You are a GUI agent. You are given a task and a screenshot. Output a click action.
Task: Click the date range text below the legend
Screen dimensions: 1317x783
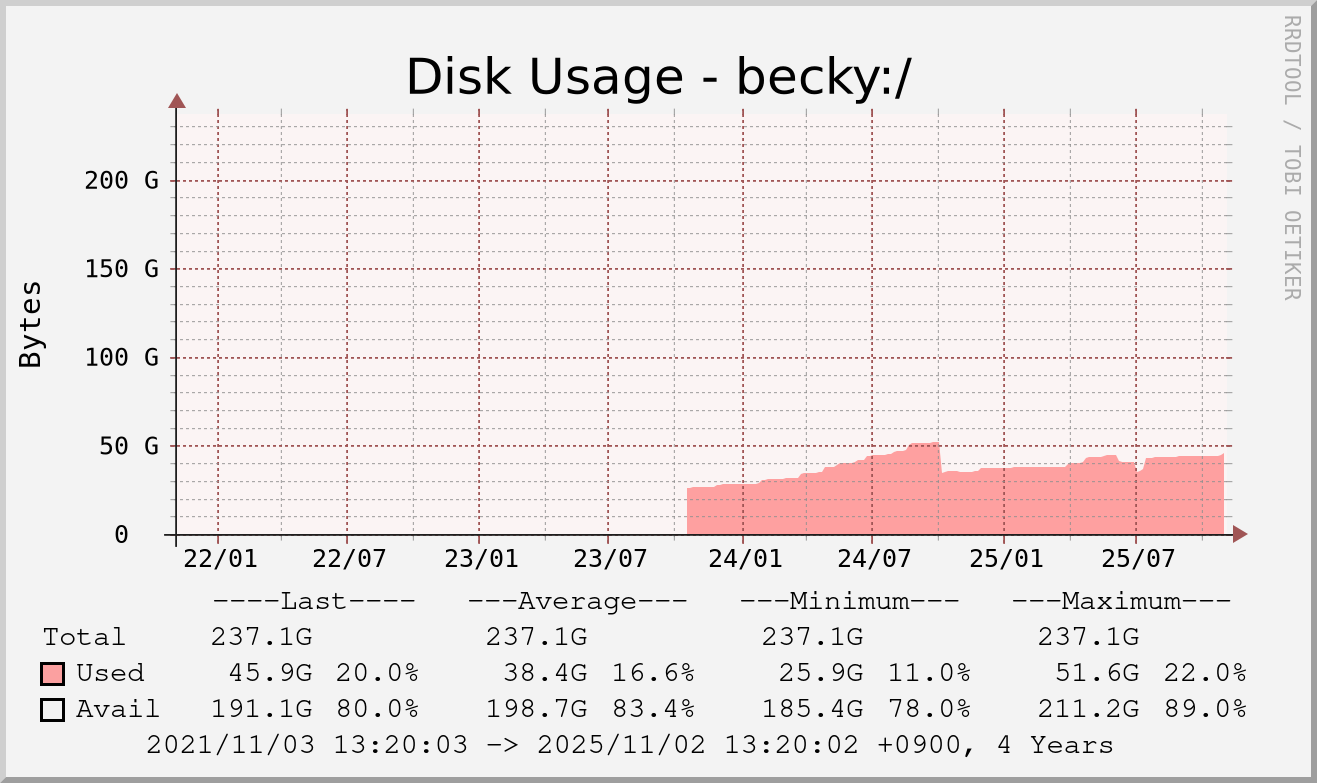coord(629,745)
